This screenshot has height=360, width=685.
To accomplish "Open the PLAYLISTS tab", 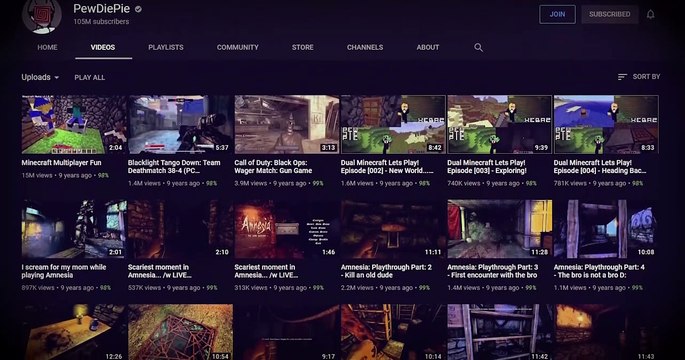I will [166, 47].
